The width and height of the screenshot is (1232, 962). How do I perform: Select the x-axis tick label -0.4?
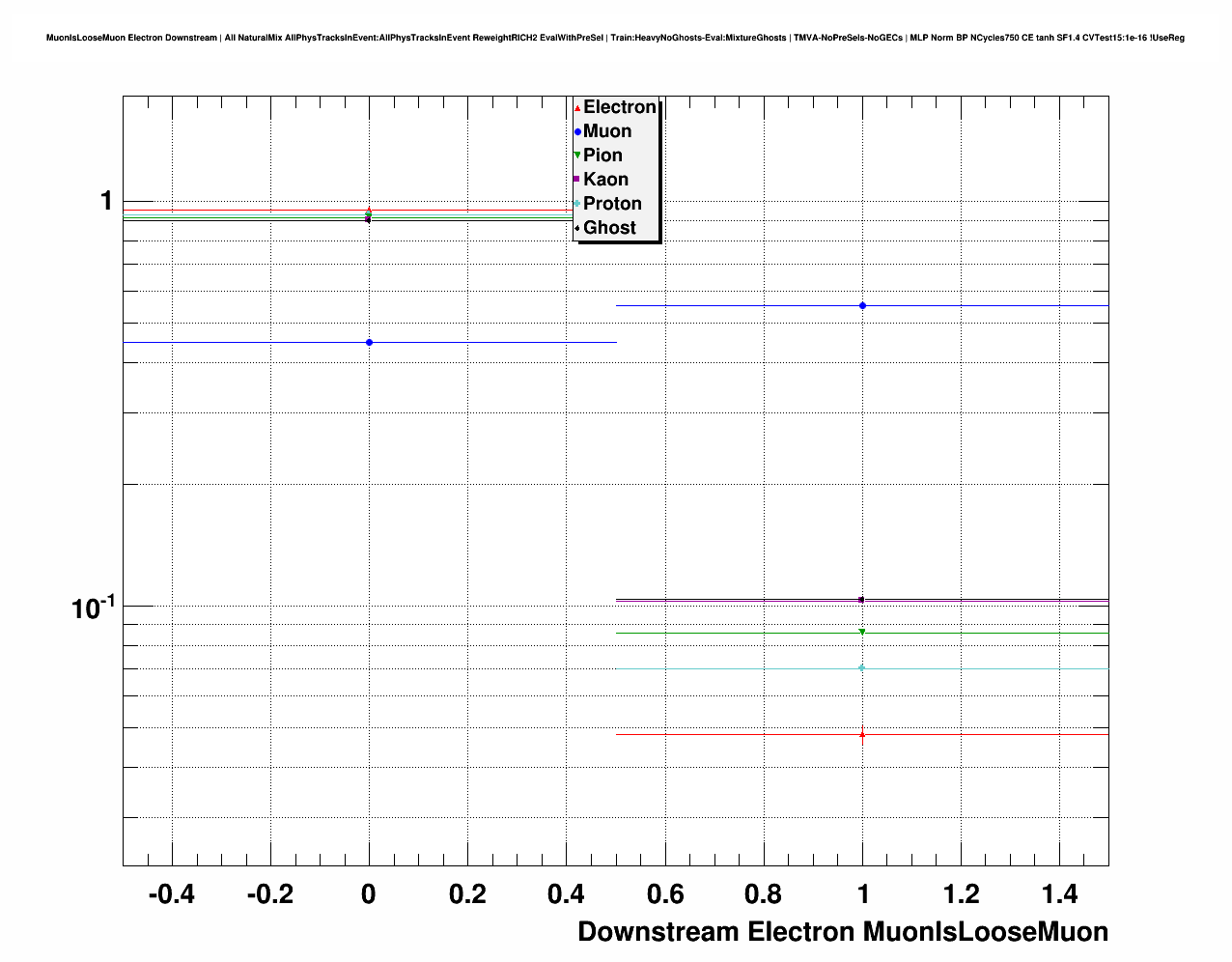pos(171,894)
